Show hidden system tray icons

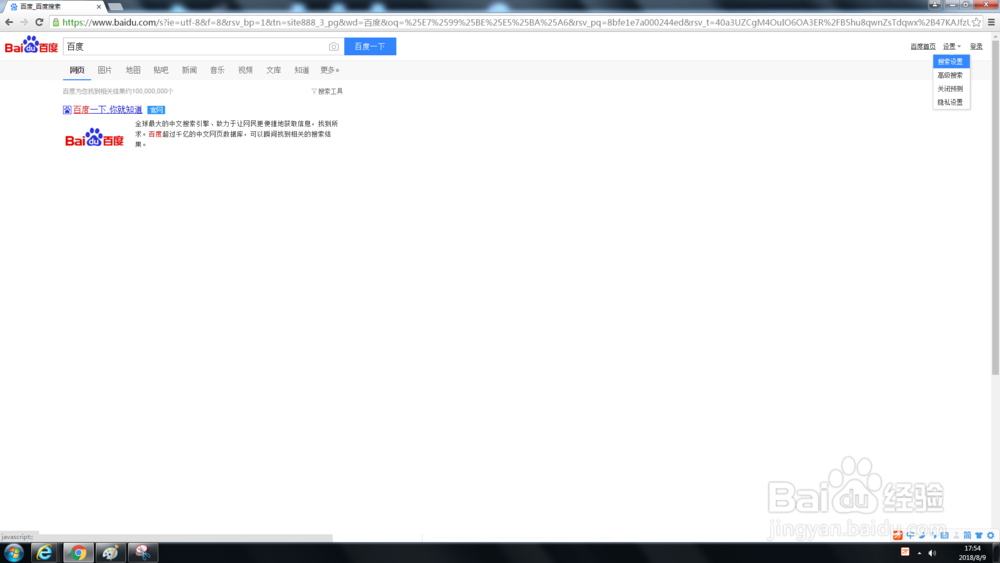pyautogui.click(x=919, y=553)
